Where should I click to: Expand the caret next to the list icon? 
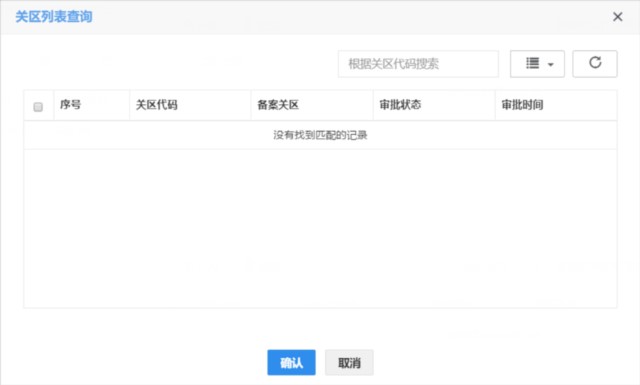click(x=551, y=65)
